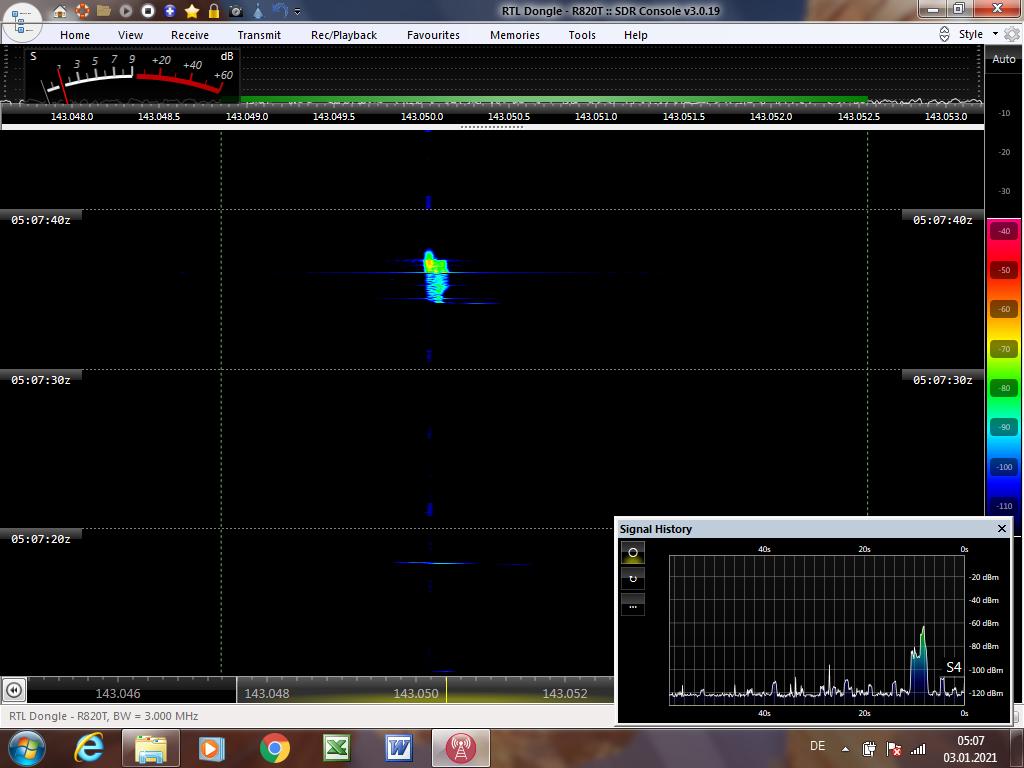1024x768 pixels.
Task: Click the yellow star favourites icon
Action: (x=192, y=11)
